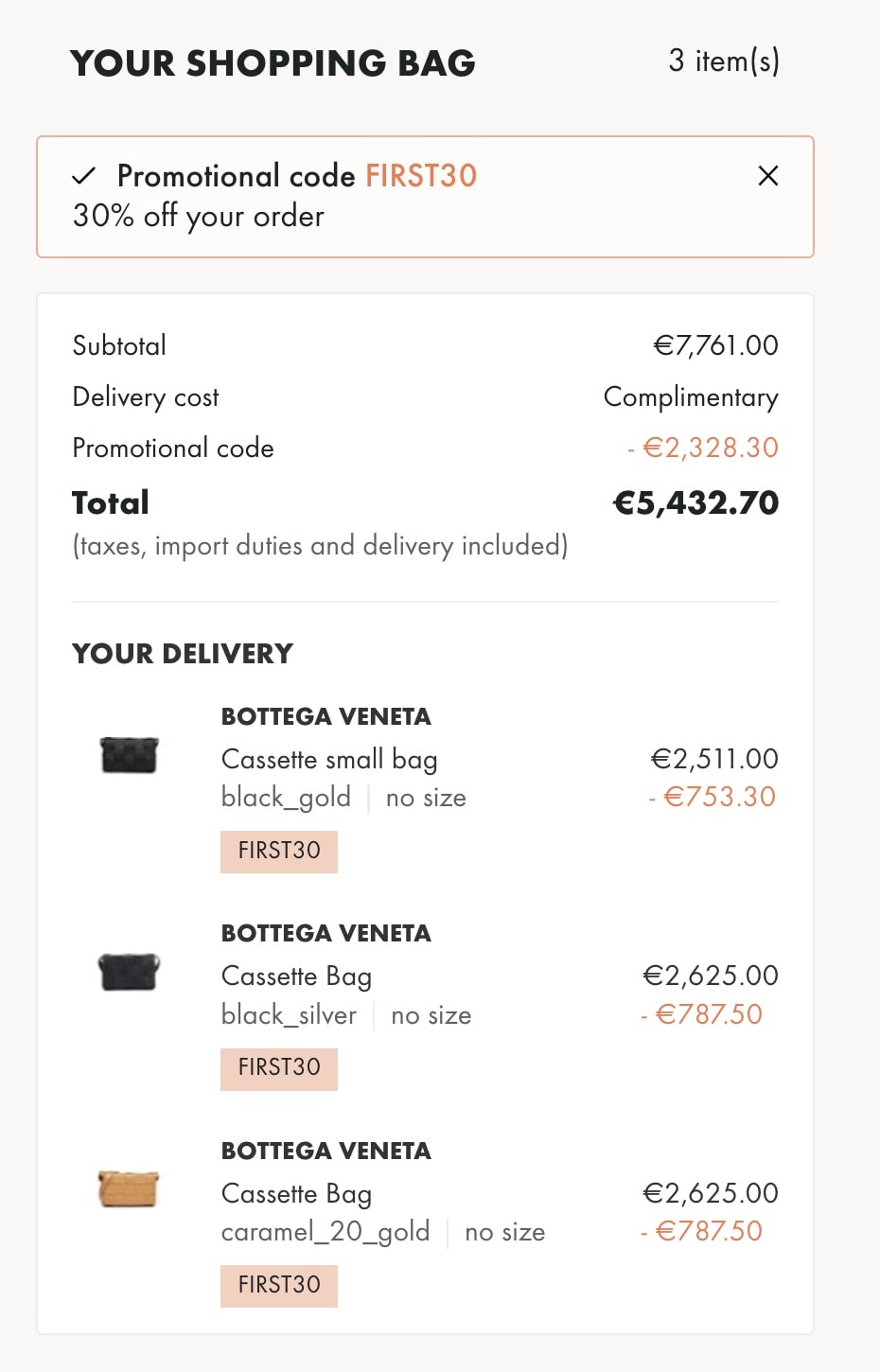
Task: Click the first BOTTEGA VENETA brand heading
Action: (x=326, y=716)
